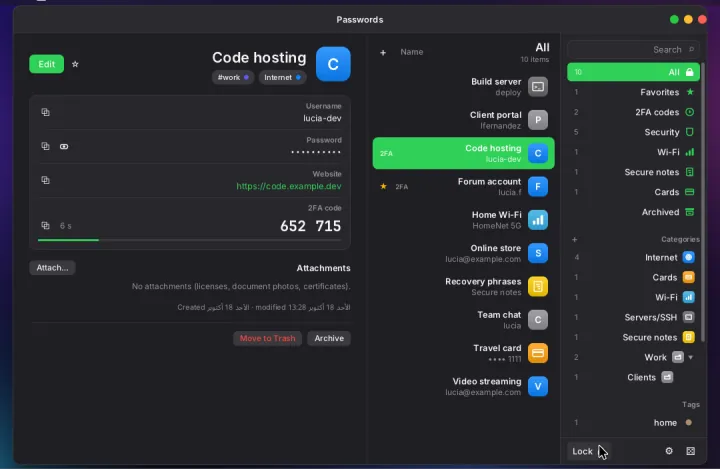
Task: Open the password generator dice icon
Action: point(691,451)
